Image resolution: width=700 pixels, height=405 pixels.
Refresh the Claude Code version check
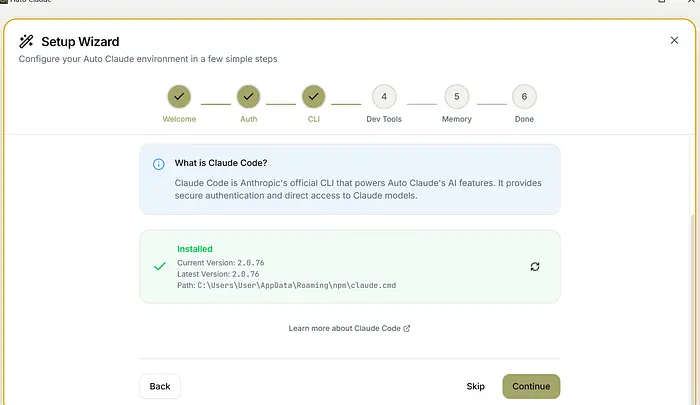point(535,266)
